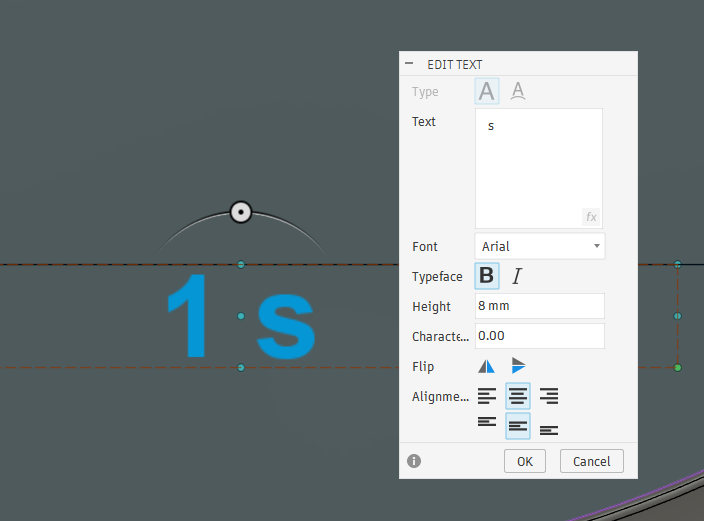
Task: Select the standard Text type icon
Action: click(x=487, y=91)
